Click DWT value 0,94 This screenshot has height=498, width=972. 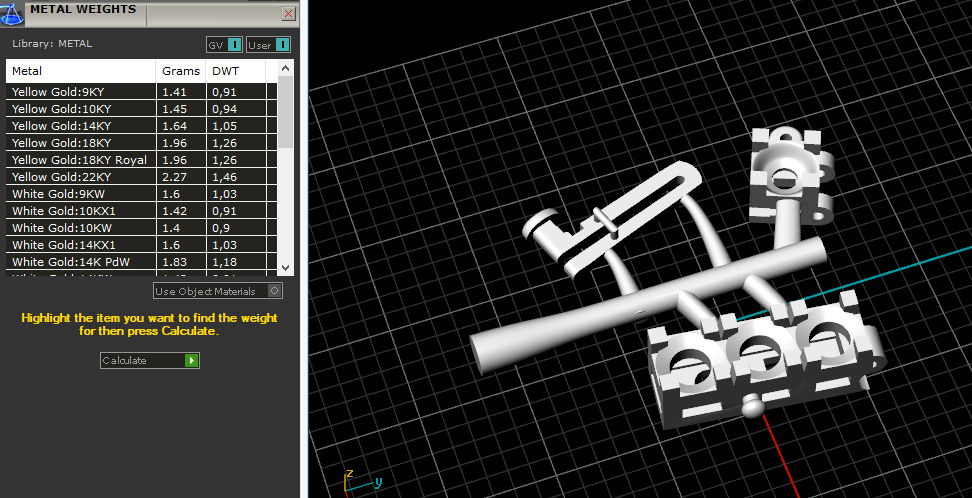click(x=224, y=109)
